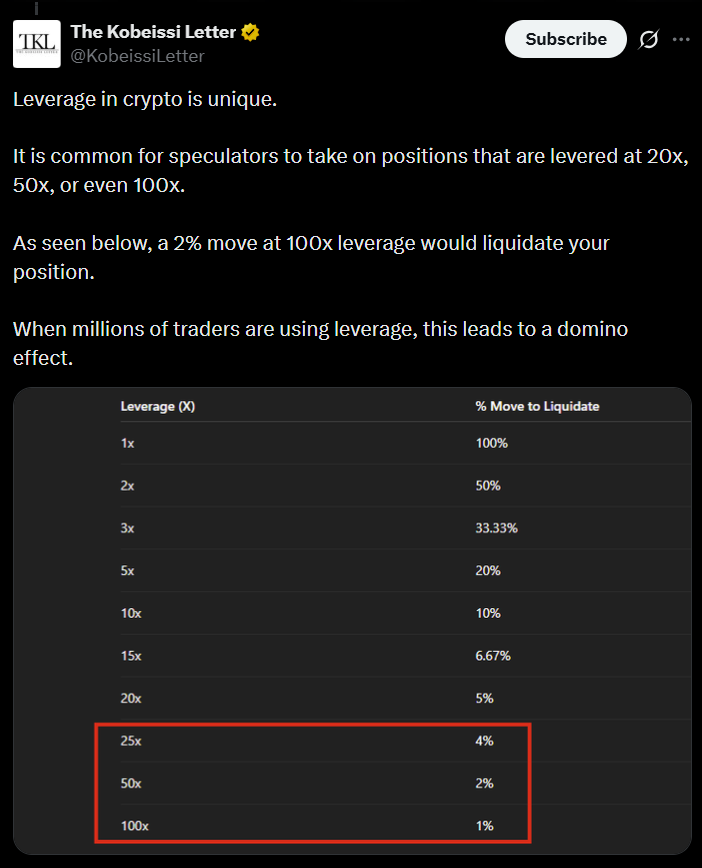
Task: Open the @KobeissiLetter handle link
Action: [x=135, y=56]
